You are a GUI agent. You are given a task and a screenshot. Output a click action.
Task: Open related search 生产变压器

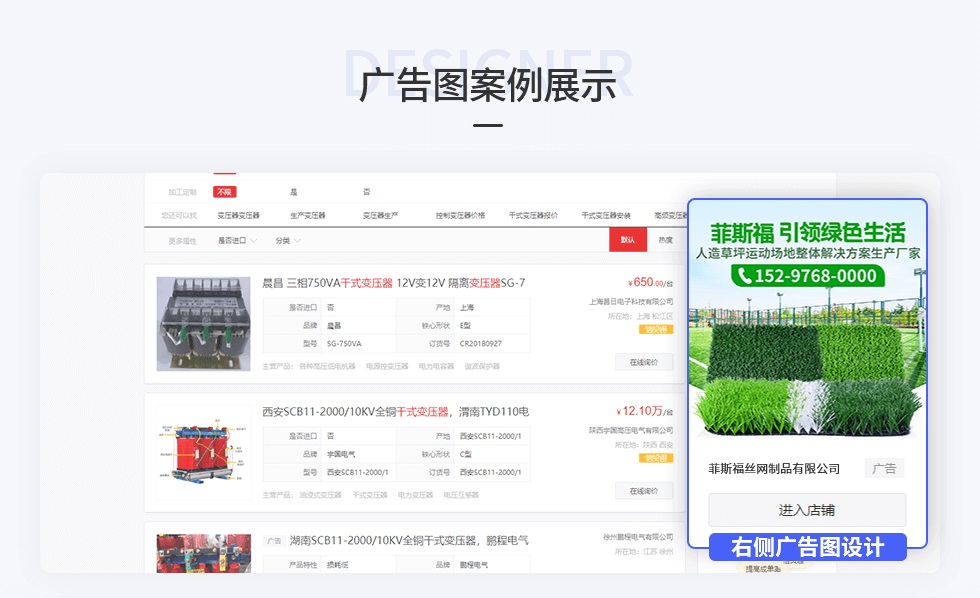(308, 216)
